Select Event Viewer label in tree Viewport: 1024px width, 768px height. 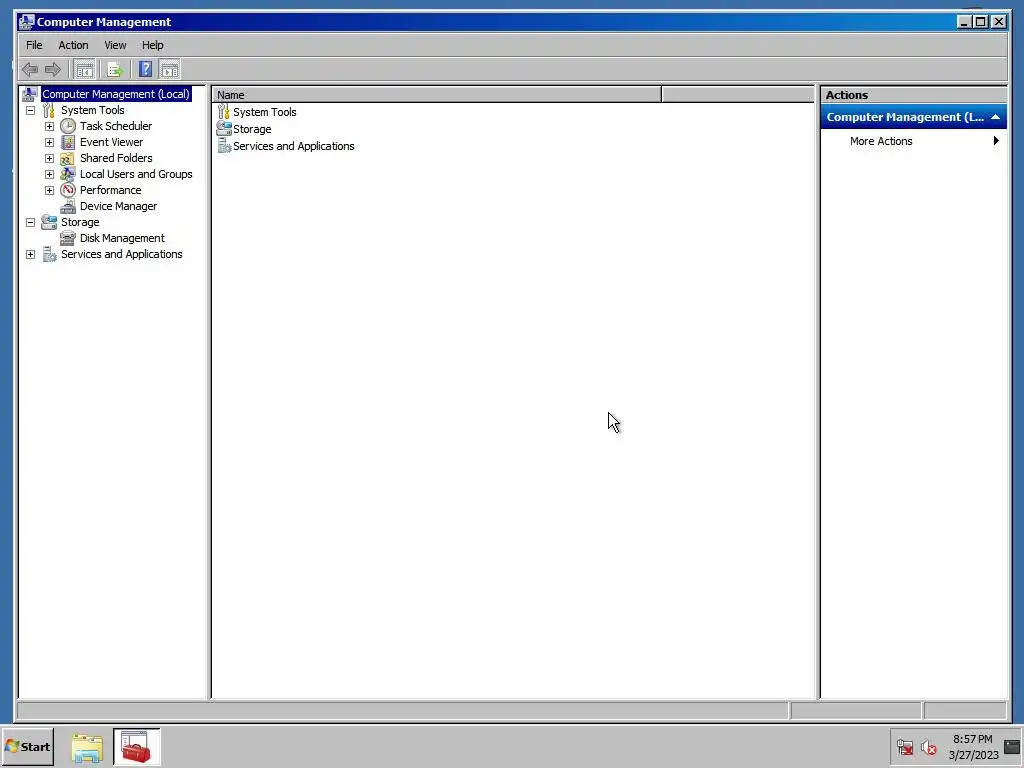coord(111,142)
